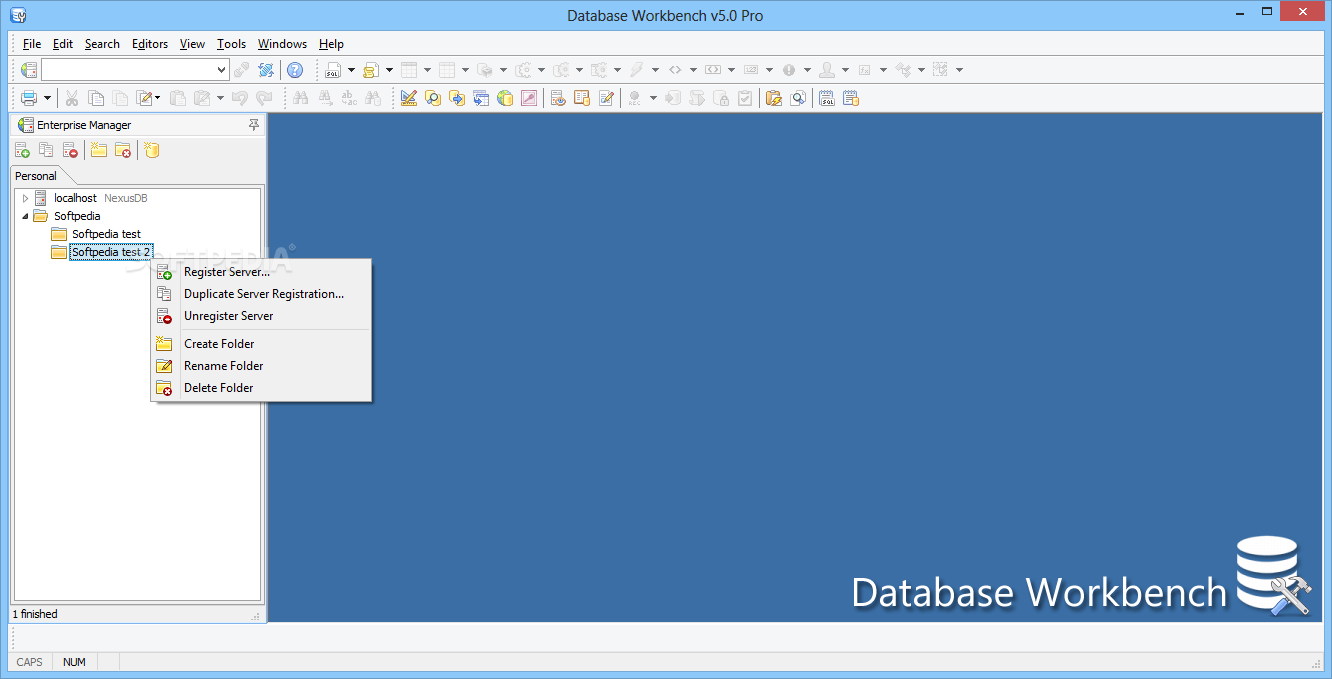Open the Search menu
Image resolution: width=1332 pixels, height=679 pixels.
point(102,44)
